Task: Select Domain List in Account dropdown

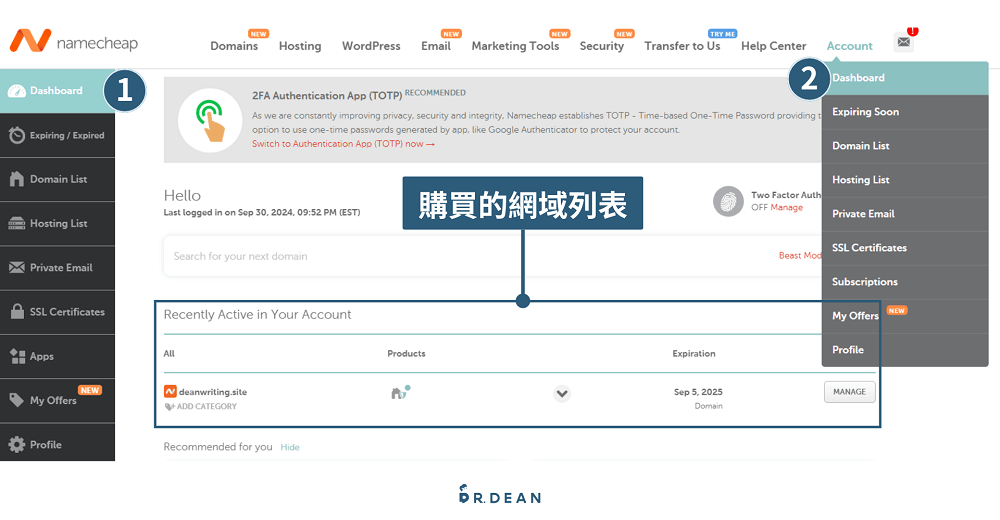Action: pos(905,146)
